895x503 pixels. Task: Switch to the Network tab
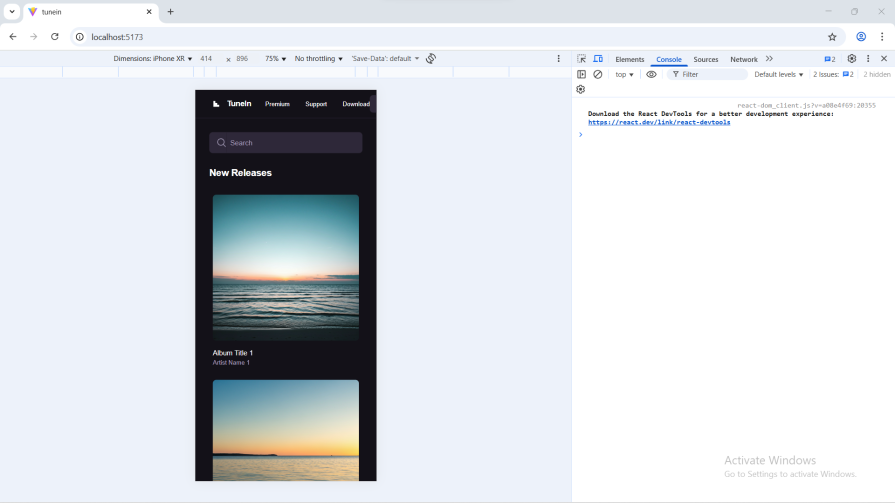click(744, 59)
